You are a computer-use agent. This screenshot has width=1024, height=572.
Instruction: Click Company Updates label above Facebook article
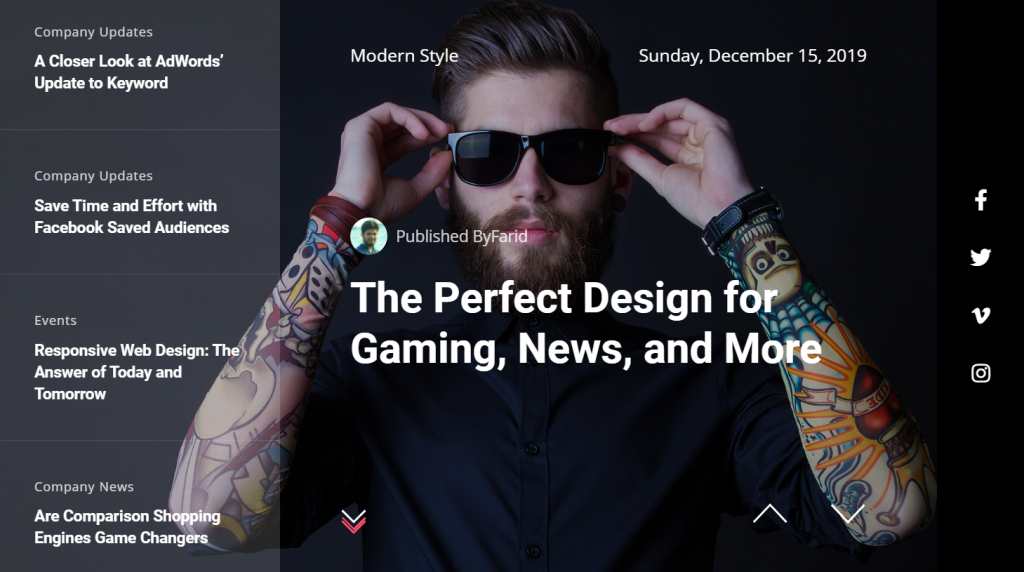click(x=93, y=176)
